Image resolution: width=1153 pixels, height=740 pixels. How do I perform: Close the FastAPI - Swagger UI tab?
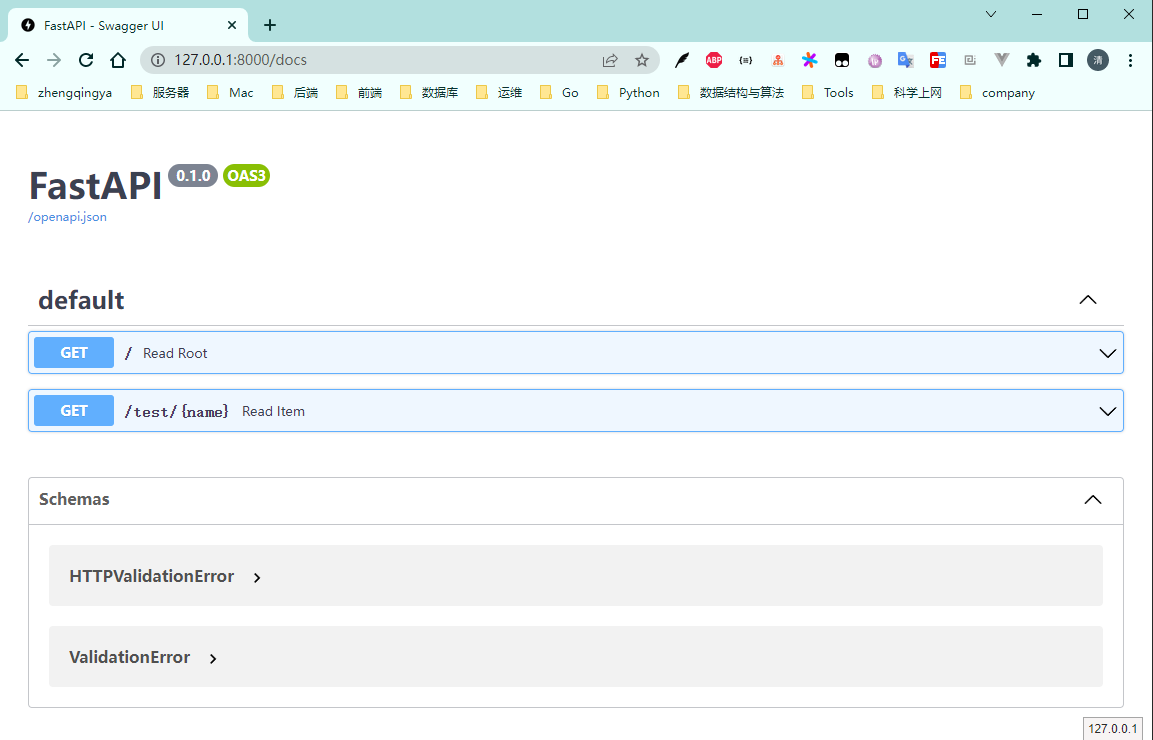click(x=232, y=25)
